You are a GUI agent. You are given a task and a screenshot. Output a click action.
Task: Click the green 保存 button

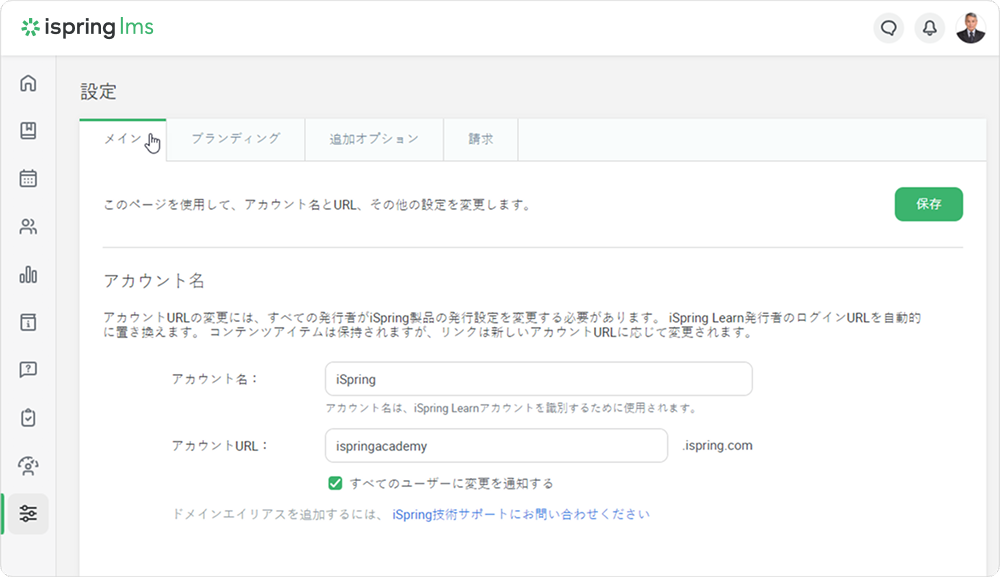[x=928, y=204]
